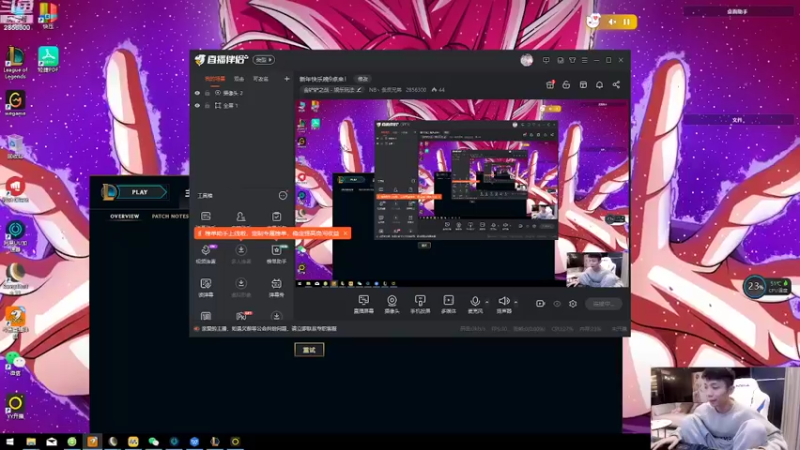Hide the camera source via eye icon
Image resolution: width=800 pixels, height=450 pixels.
pyautogui.click(x=197, y=93)
